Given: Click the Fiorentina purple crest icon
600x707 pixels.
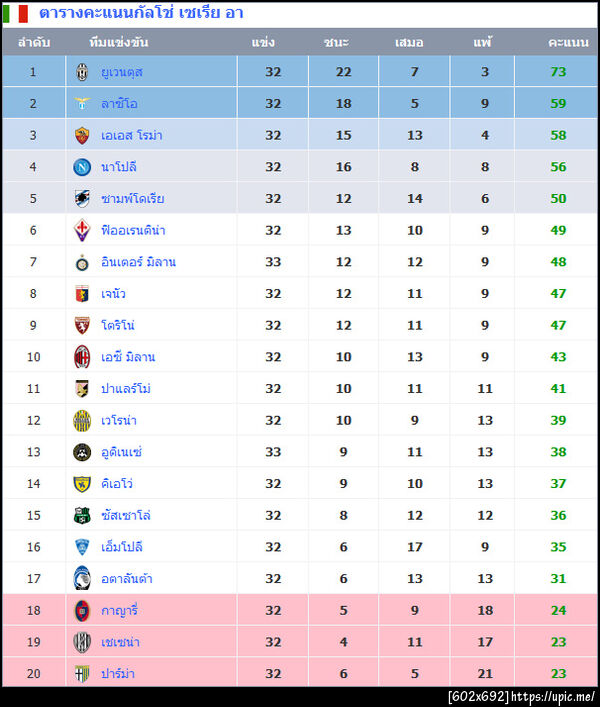Looking at the screenshot, I should pos(82,230).
